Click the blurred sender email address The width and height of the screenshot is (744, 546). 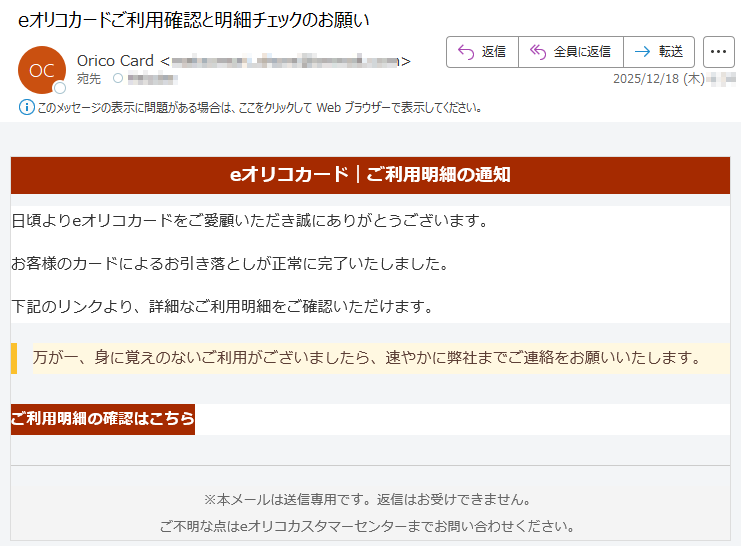[285, 61]
